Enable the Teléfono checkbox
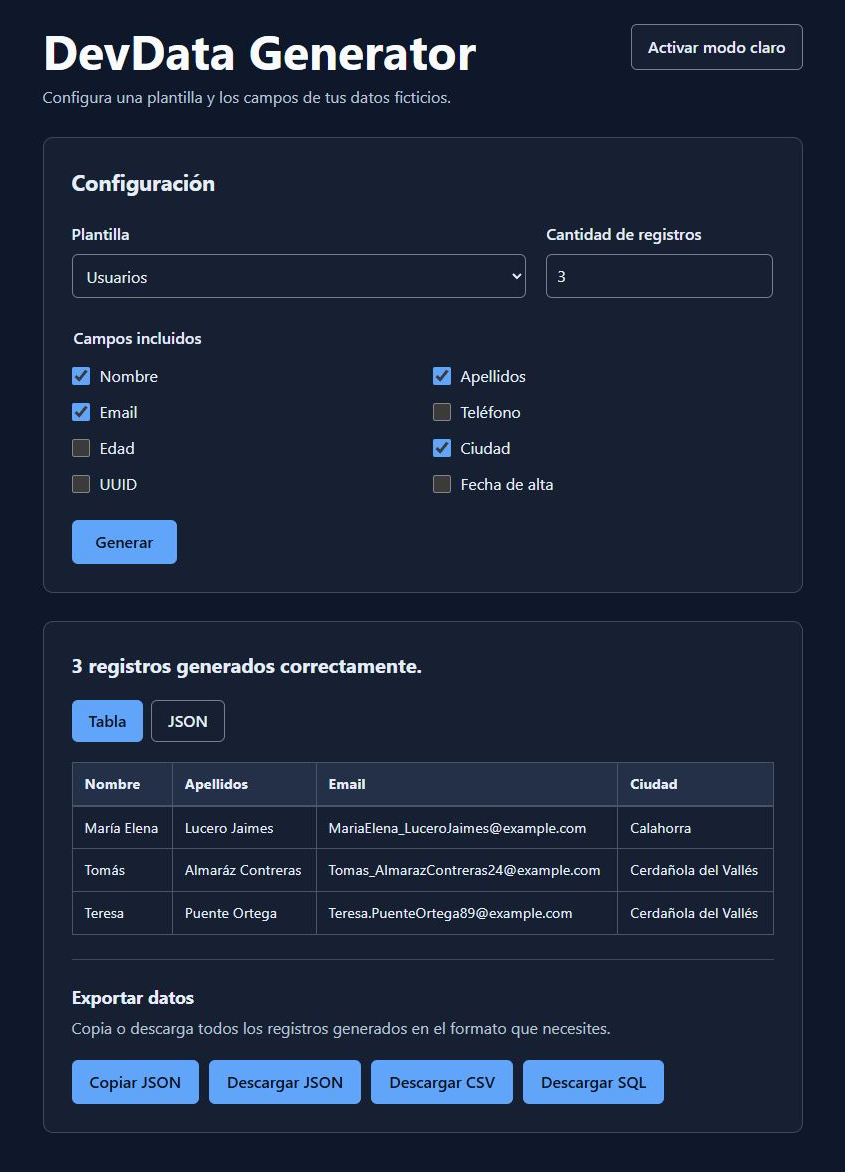This screenshot has width=845, height=1172. 442,412
